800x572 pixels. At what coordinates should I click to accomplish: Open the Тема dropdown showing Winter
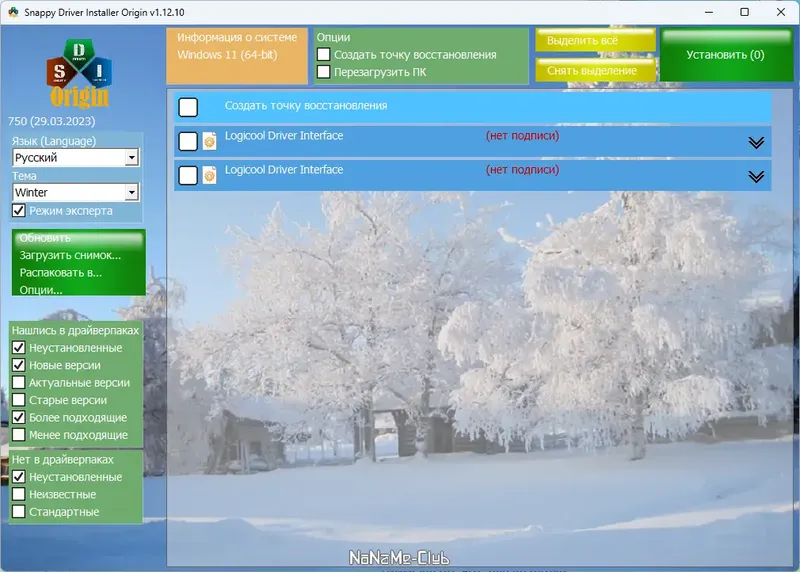76,192
